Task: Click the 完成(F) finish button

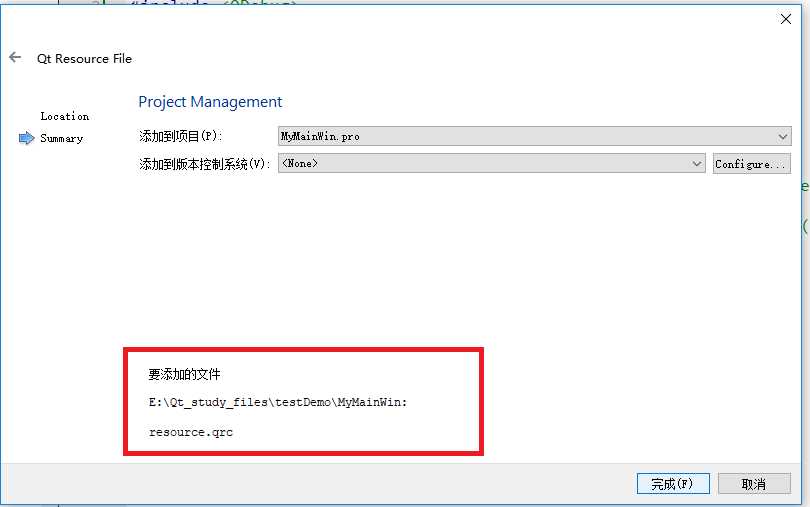Action: pos(673,484)
